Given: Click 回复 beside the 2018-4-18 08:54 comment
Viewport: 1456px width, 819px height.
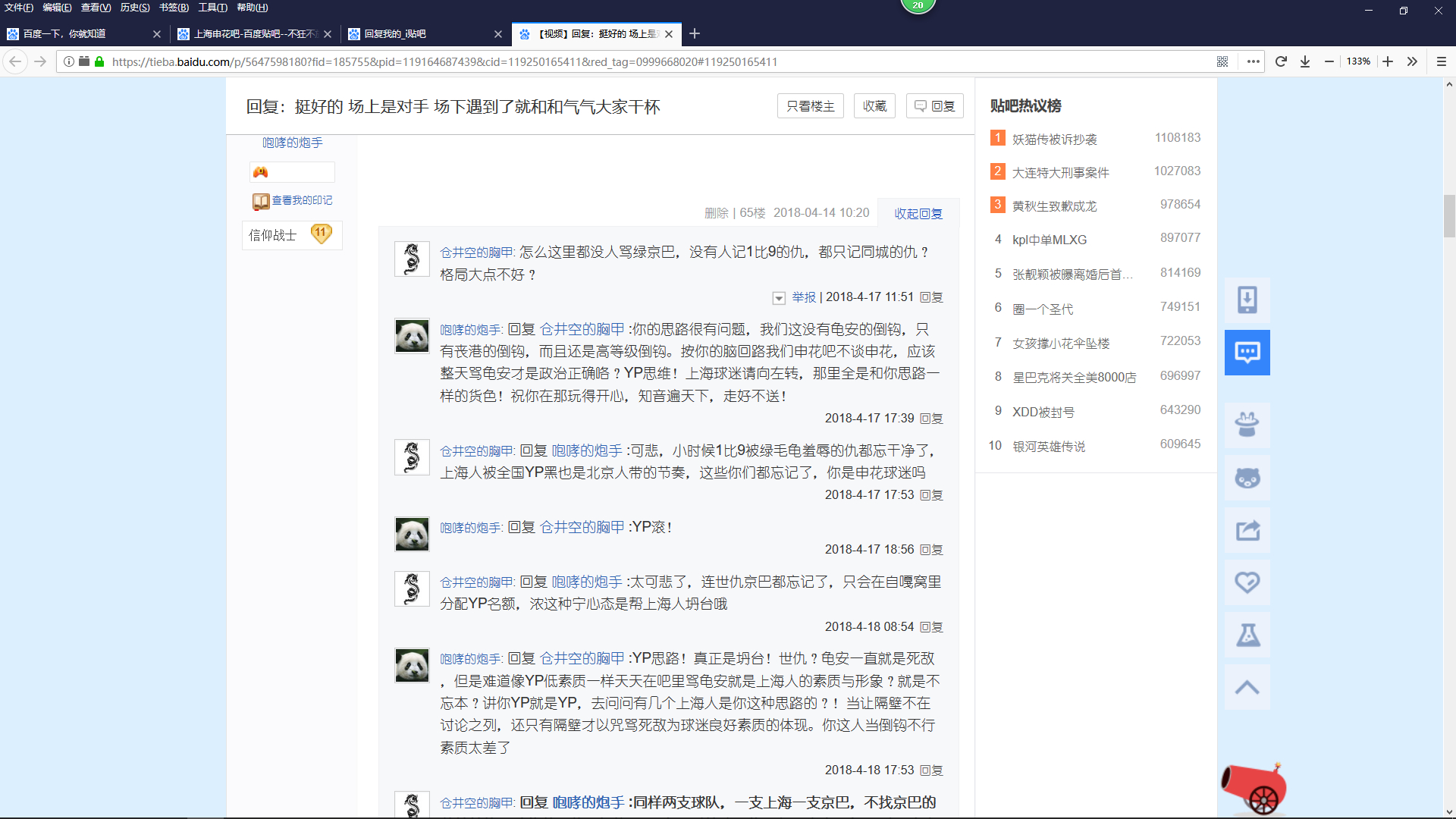Looking at the screenshot, I should click(931, 627).
